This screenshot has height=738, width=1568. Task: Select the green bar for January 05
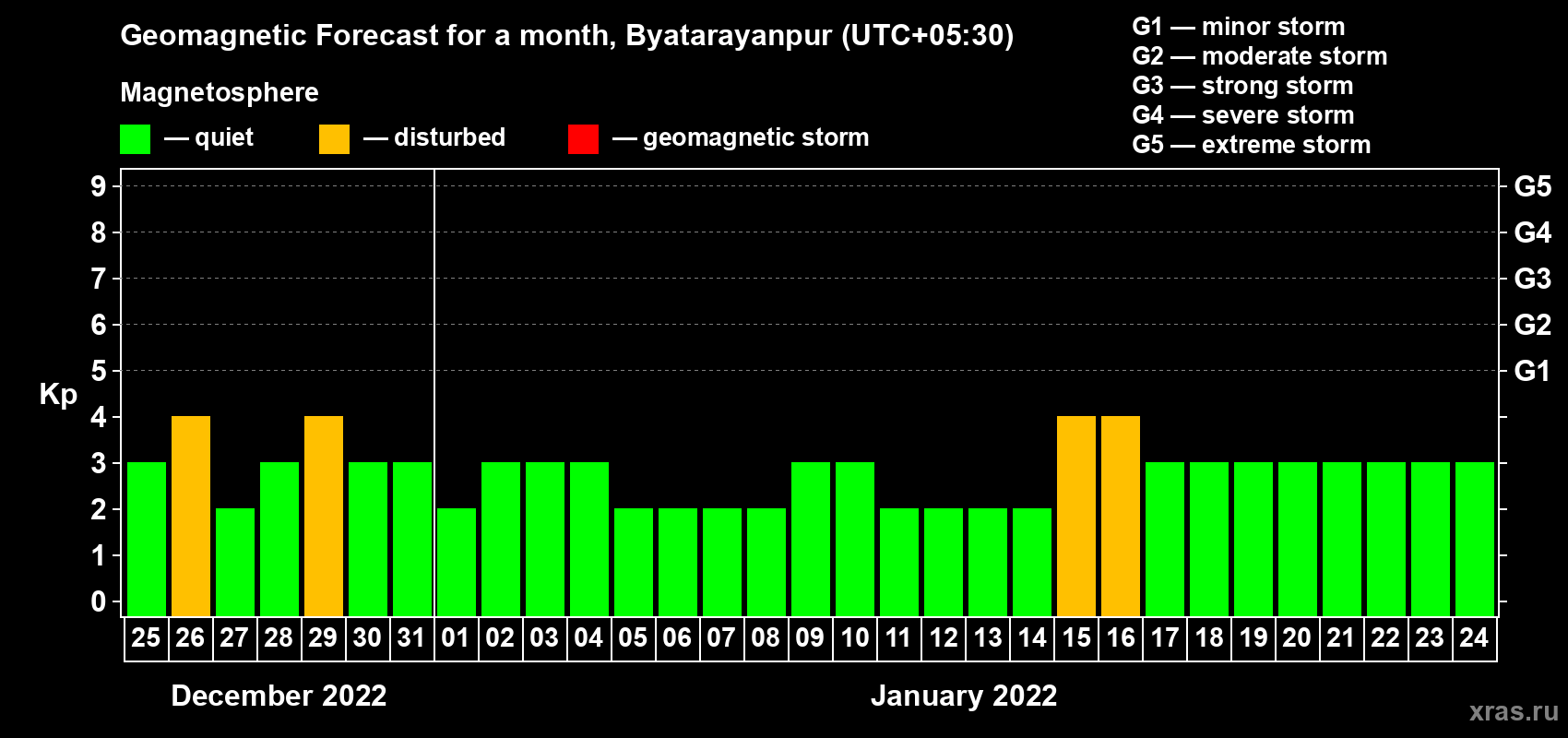634,563
